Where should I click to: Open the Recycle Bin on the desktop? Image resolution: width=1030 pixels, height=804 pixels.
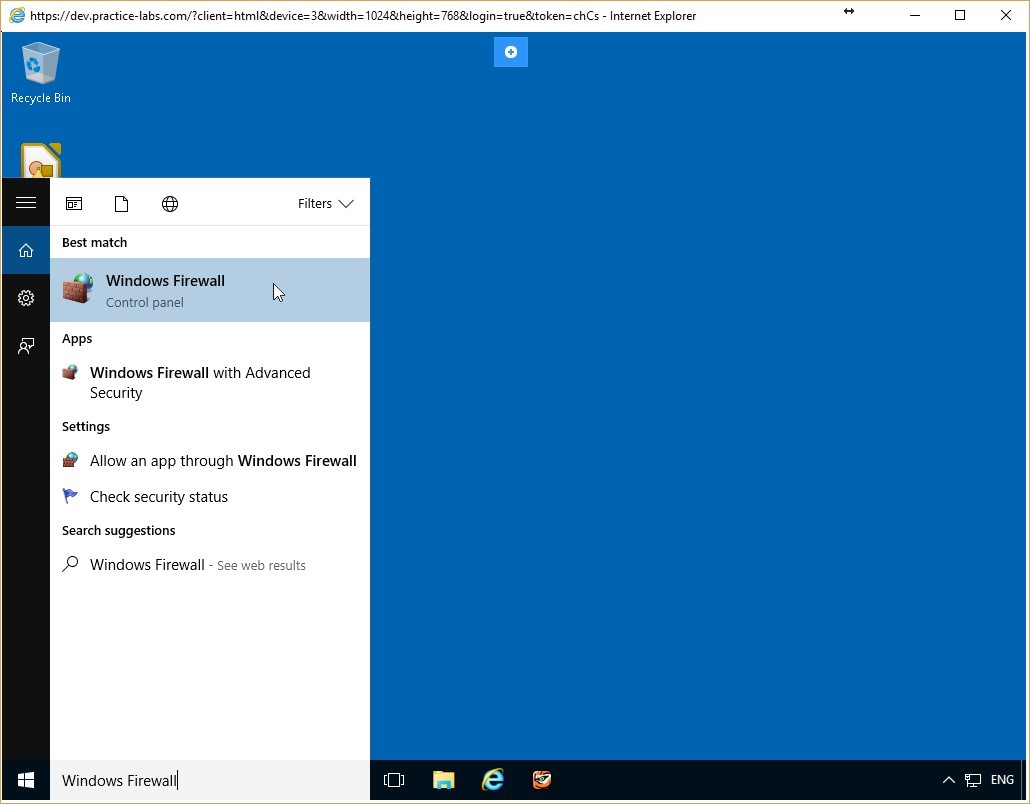(x=40, y=70)
